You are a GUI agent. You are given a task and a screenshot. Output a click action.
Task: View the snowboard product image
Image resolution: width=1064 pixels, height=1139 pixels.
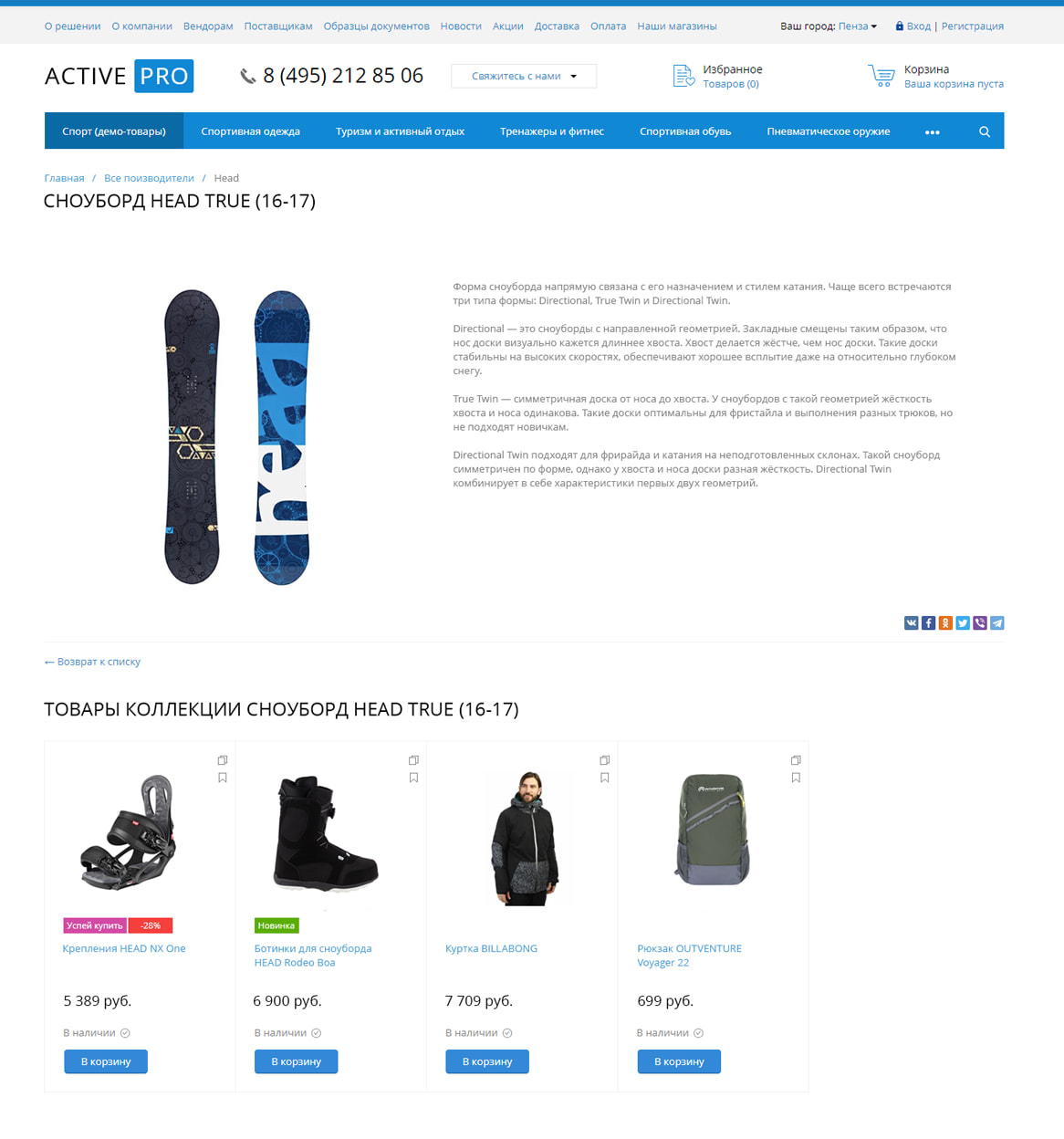(237, 437)
